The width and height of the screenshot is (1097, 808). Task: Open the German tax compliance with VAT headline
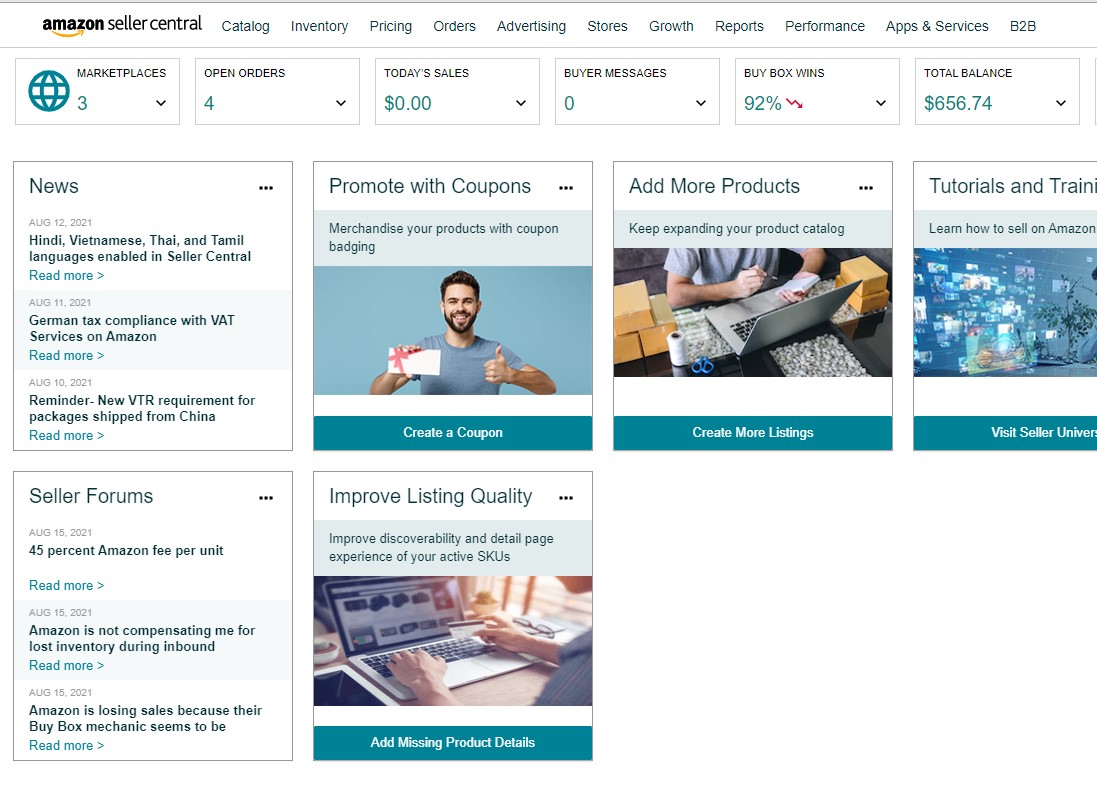(132, 328)
